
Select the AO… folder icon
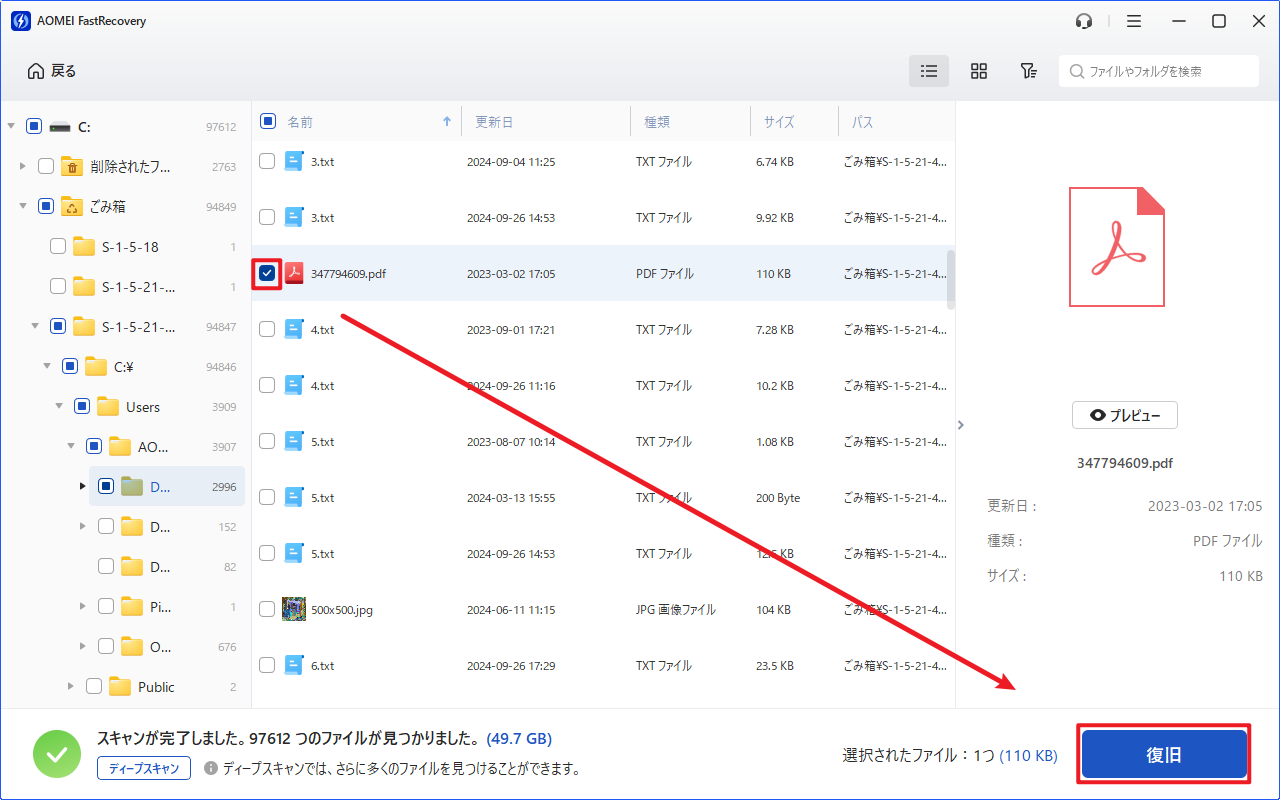pos(120,447)
